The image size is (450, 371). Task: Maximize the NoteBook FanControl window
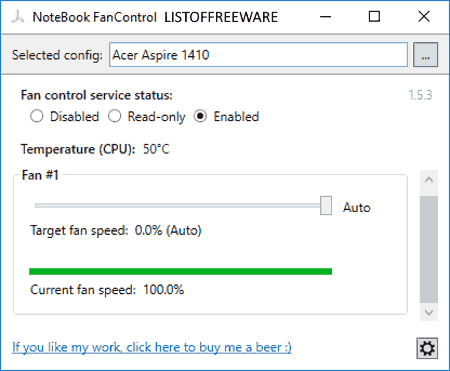click(374, 17)
